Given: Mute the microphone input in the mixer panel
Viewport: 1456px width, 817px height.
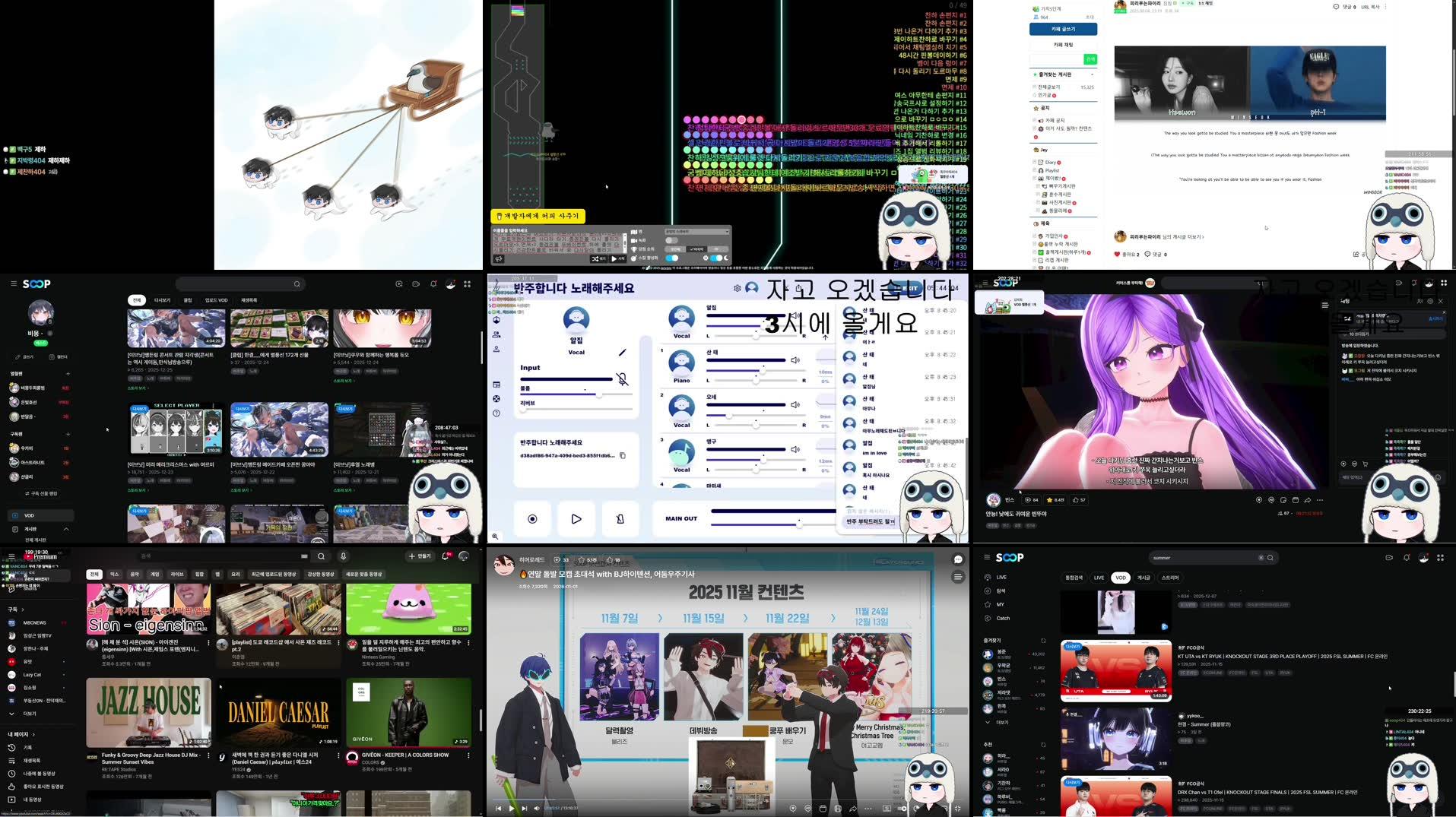Looking at the screenshot, I should click(x=622, y=379).
